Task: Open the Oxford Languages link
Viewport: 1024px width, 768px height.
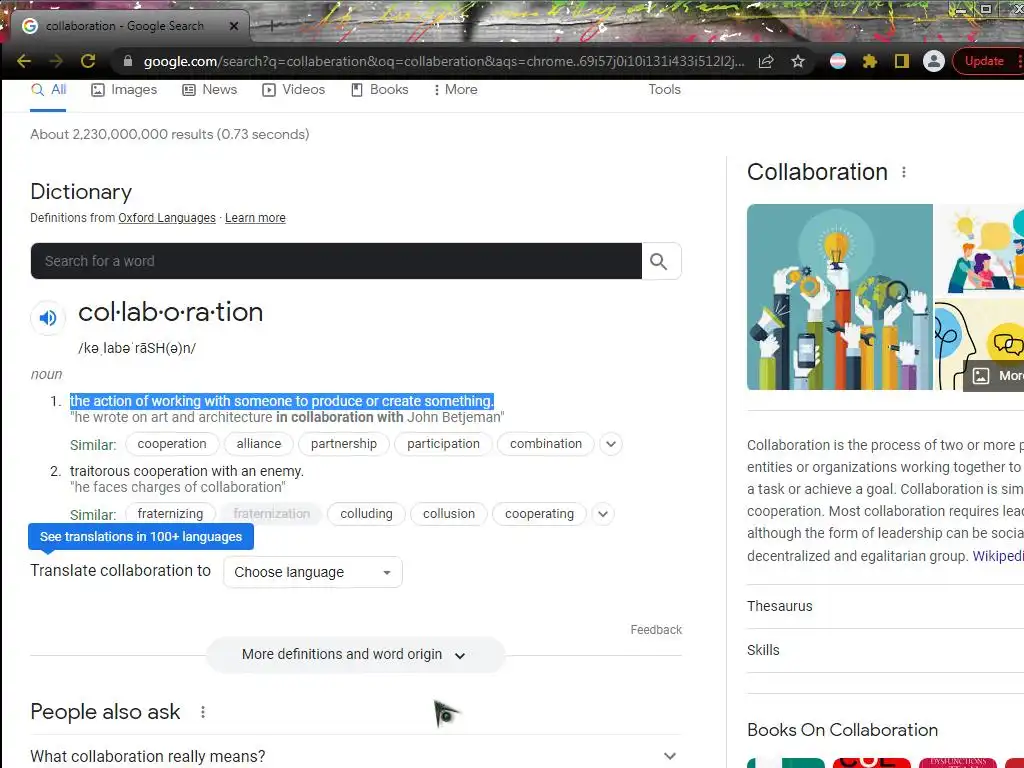Action: [x=167, y=218]
